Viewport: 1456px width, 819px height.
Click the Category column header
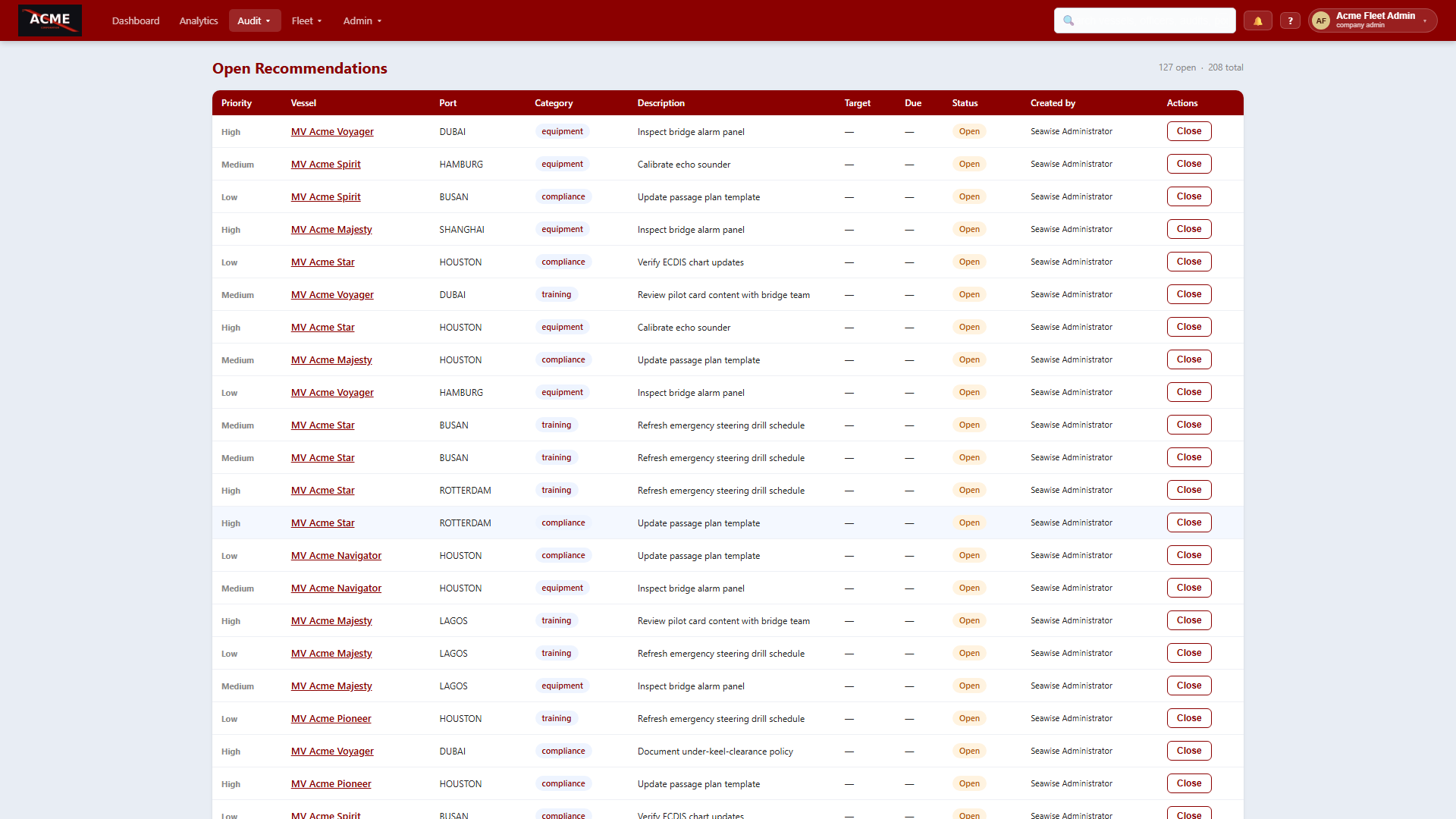554,103
